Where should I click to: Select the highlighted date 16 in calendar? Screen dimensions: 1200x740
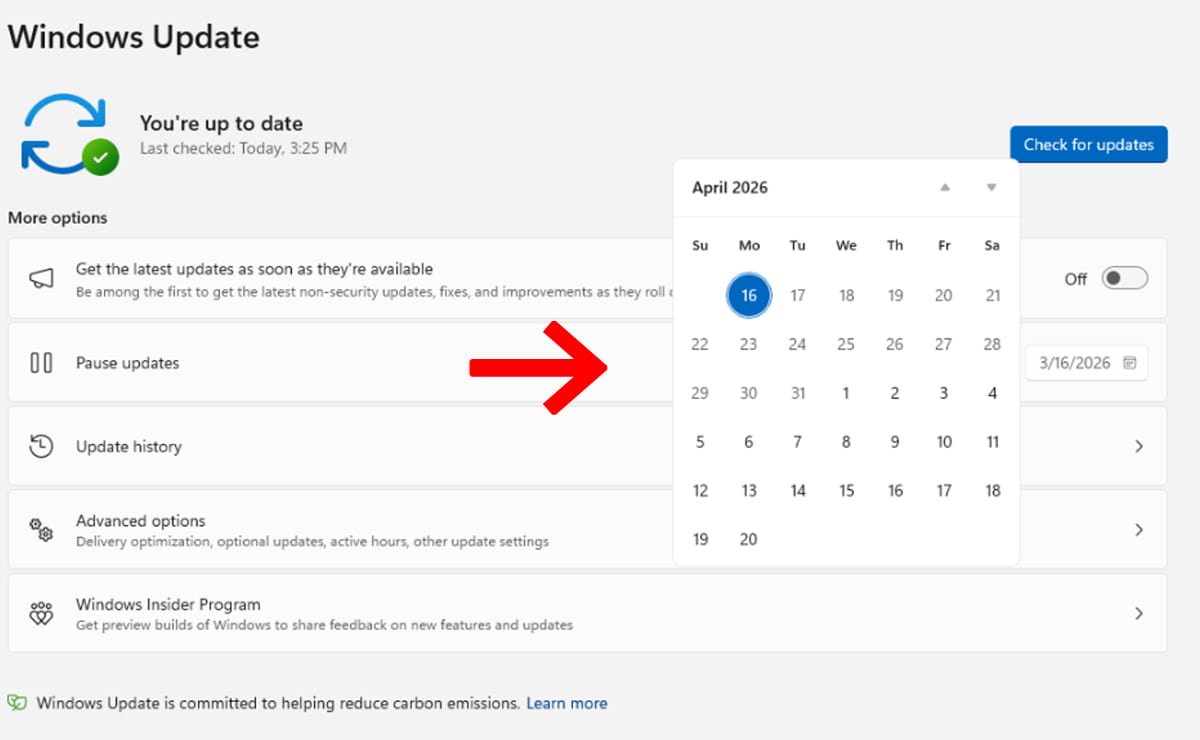(x=749, y=296)
